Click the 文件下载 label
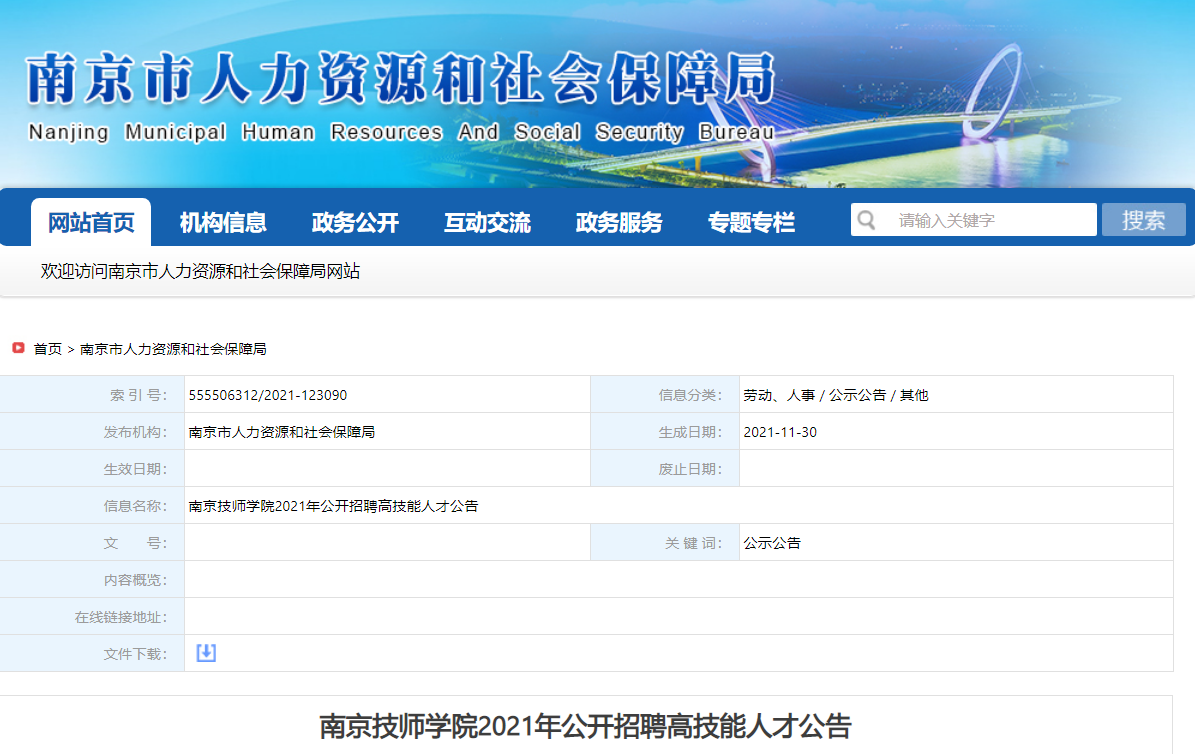 tap(135, 654)
